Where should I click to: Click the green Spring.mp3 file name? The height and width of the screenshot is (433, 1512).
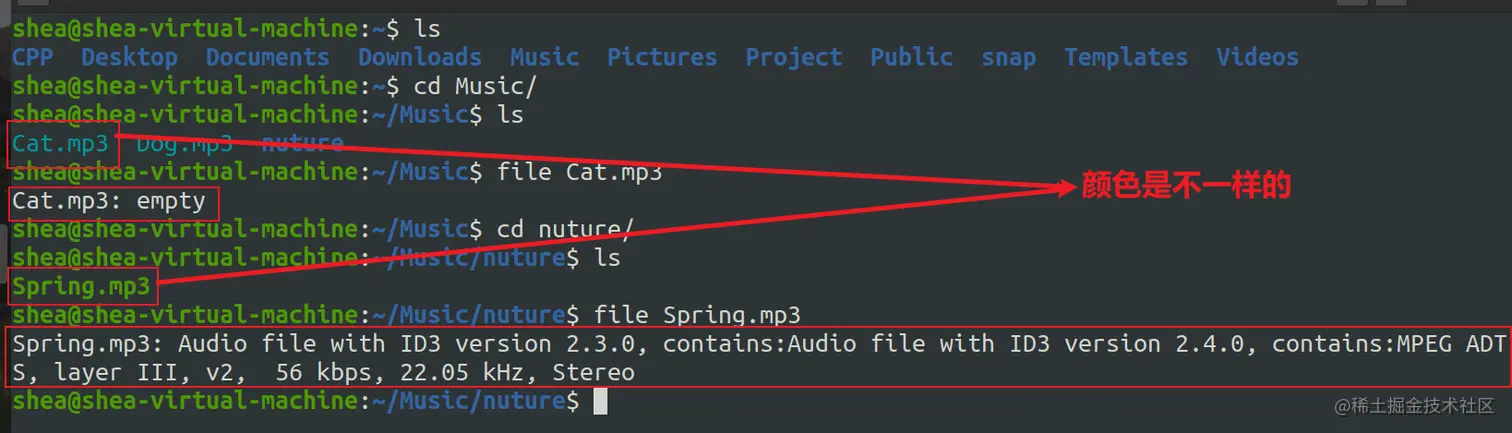coord(81,288)
